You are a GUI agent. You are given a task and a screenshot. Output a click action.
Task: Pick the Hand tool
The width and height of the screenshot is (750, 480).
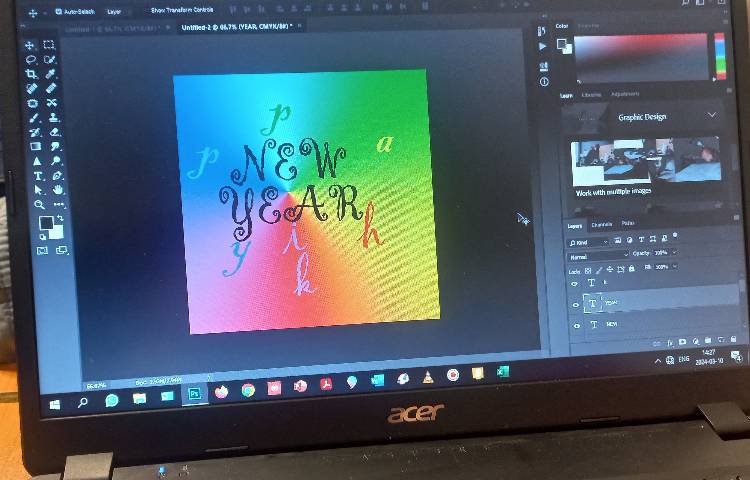(58, 189)
